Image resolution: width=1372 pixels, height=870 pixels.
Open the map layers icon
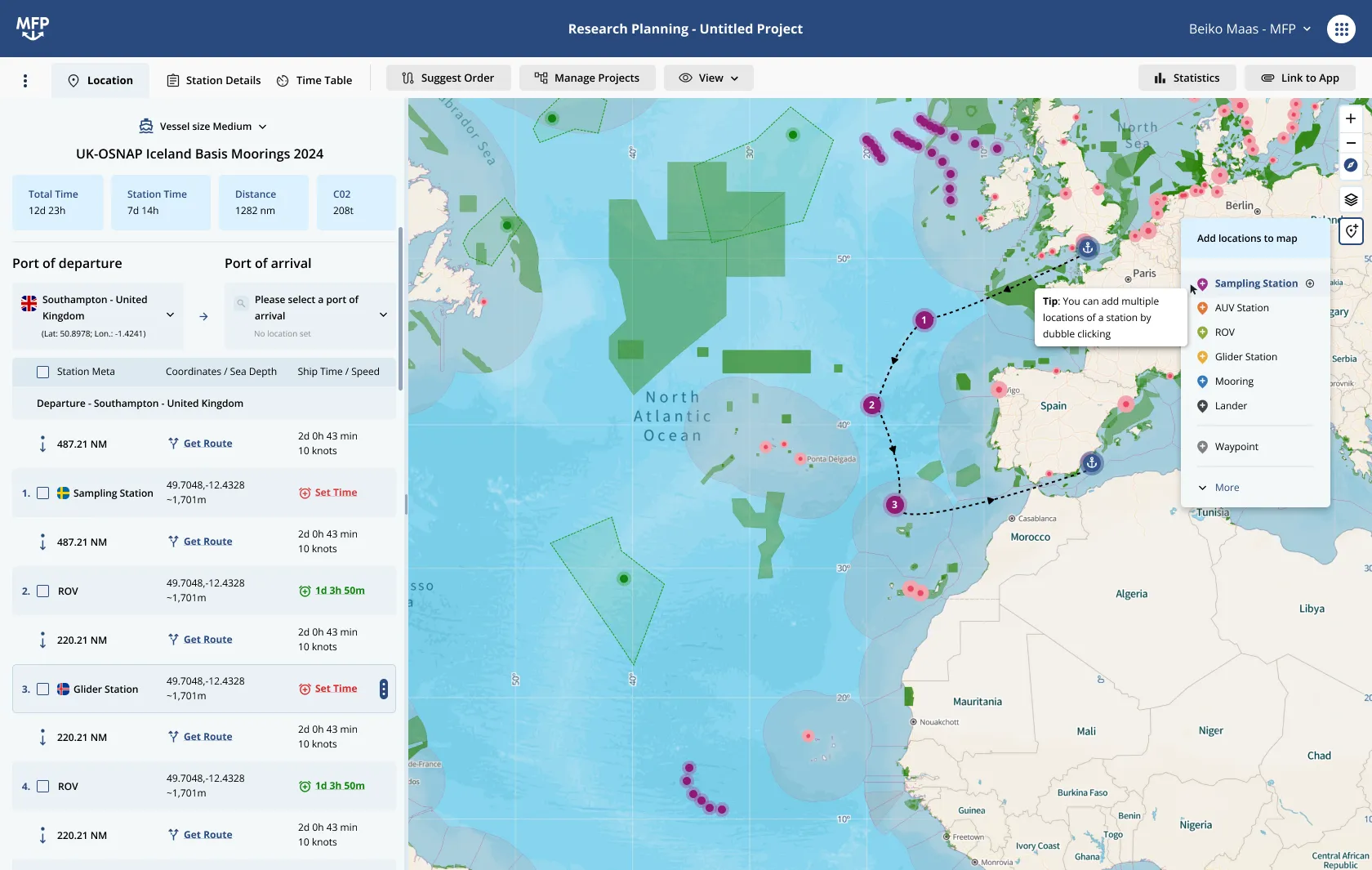tap(1351, 199)
